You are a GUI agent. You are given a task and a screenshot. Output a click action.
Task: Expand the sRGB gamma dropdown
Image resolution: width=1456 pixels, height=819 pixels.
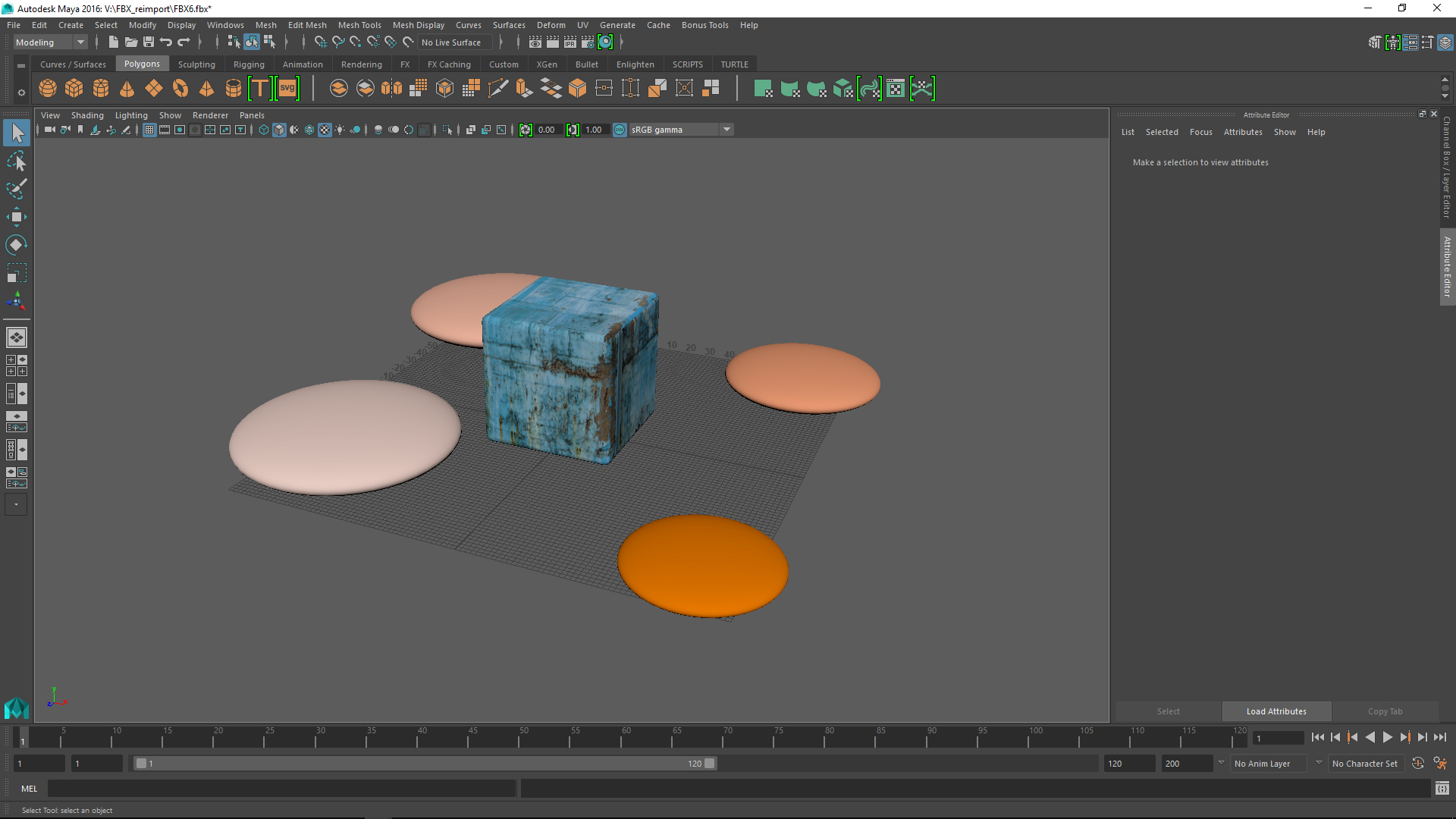pos(726,129)
